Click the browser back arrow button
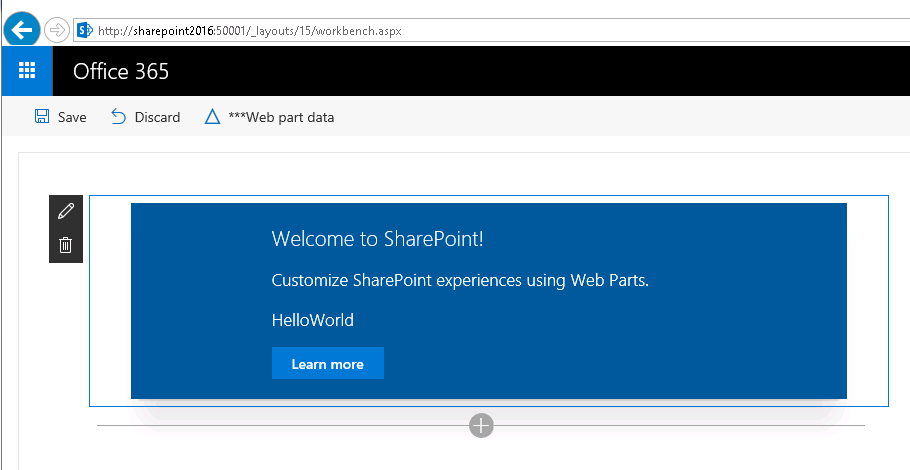This screenshot has height=470, width=910. pyautogui.click(x=22, y=30)
